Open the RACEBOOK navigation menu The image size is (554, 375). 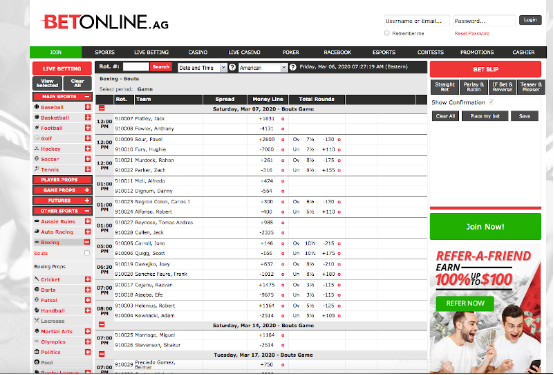coord(337,52)
